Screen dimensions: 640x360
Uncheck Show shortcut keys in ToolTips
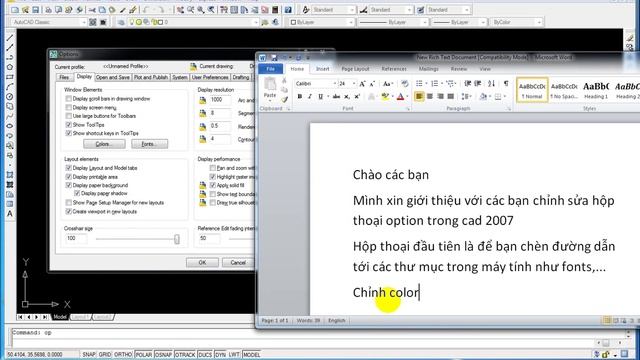click(69, 133)
